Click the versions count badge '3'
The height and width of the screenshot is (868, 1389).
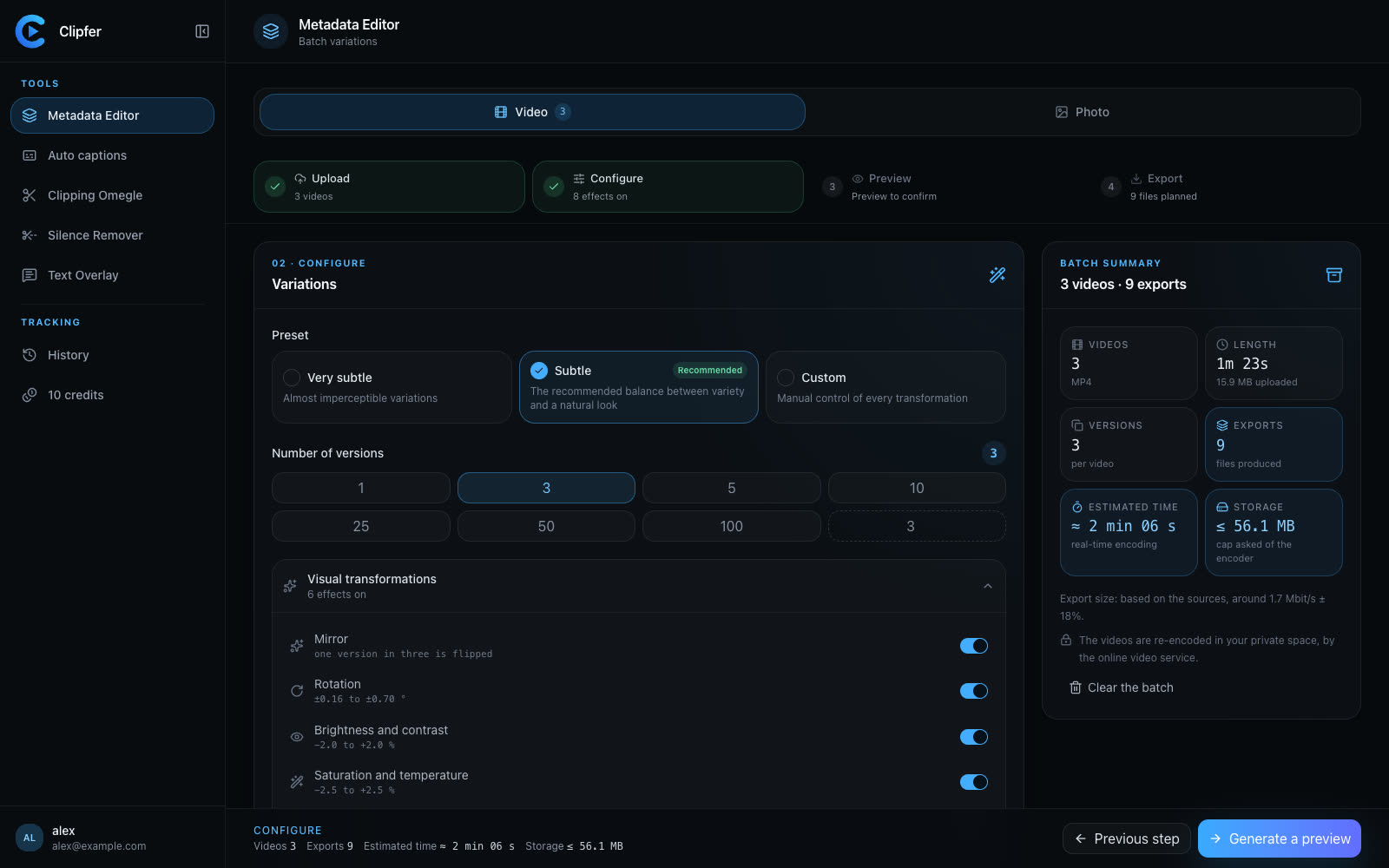click(994, 453)
